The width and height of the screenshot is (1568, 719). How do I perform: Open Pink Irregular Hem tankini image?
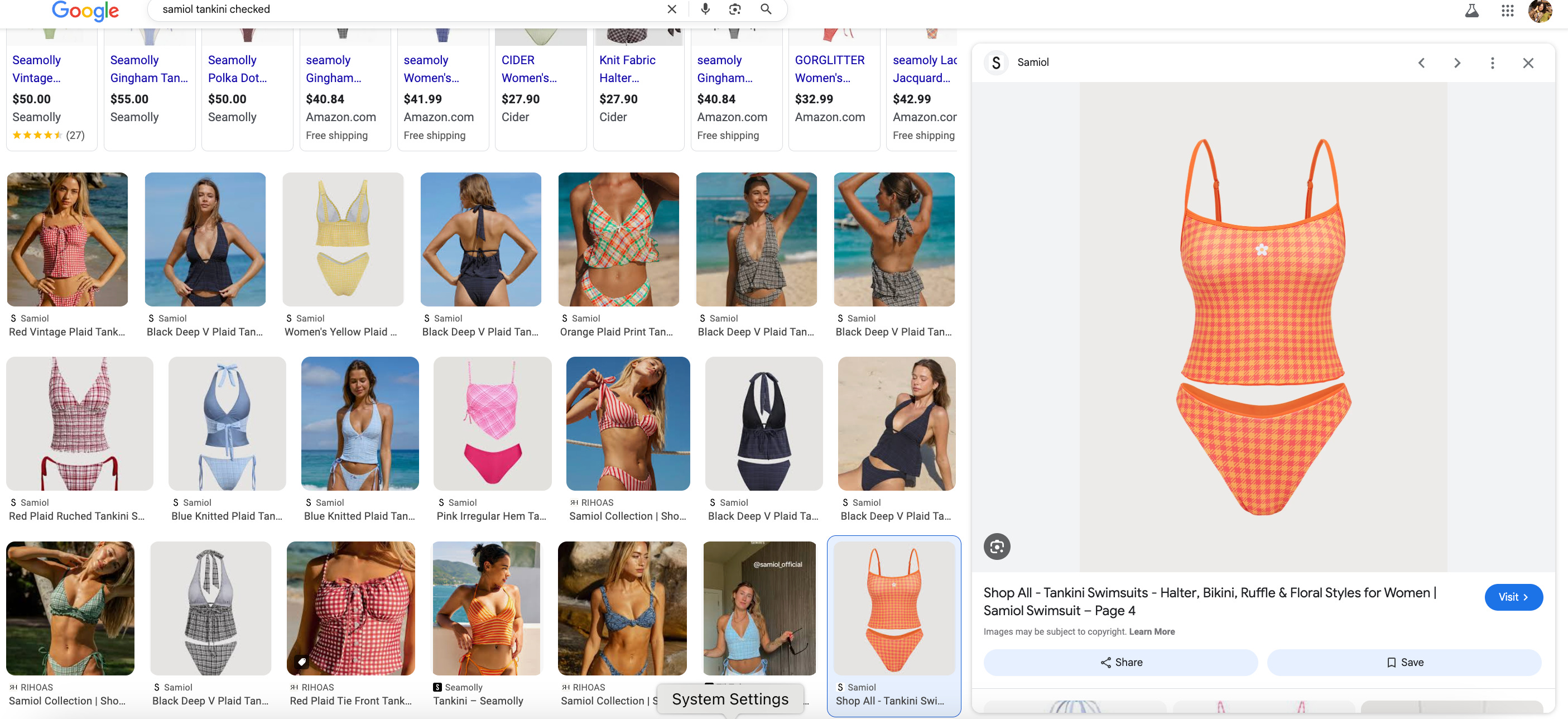(492, 423)
